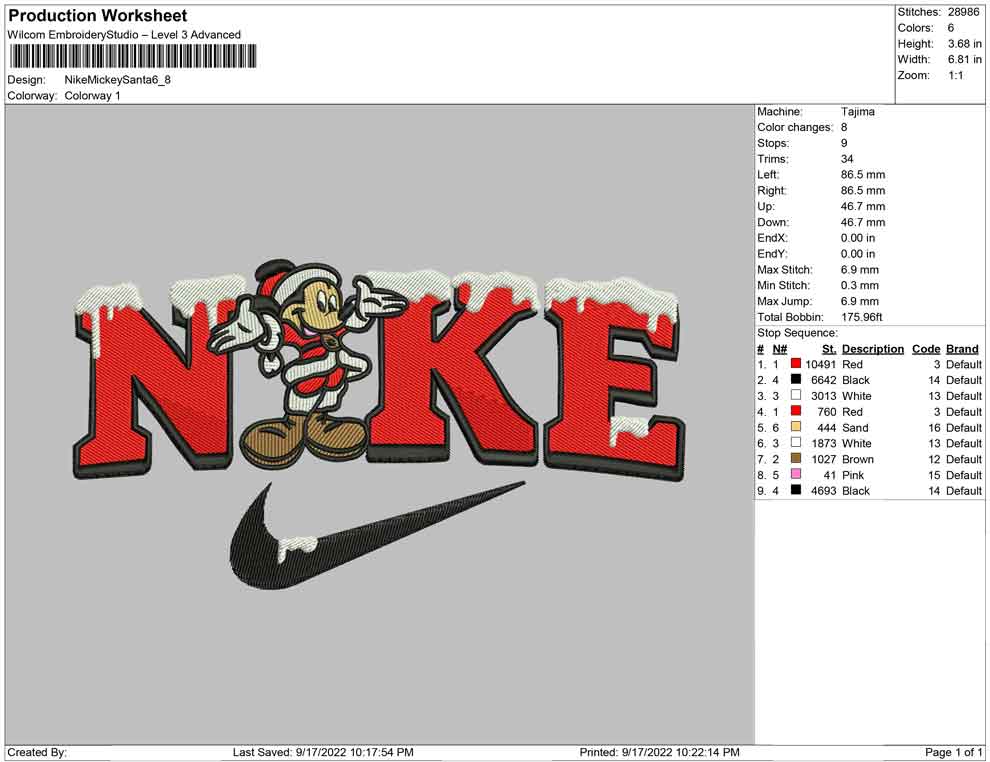Click the Zoom value 1:1
Image resolution: width=990 pixels, height=762 pixels.
coord(955,75)
